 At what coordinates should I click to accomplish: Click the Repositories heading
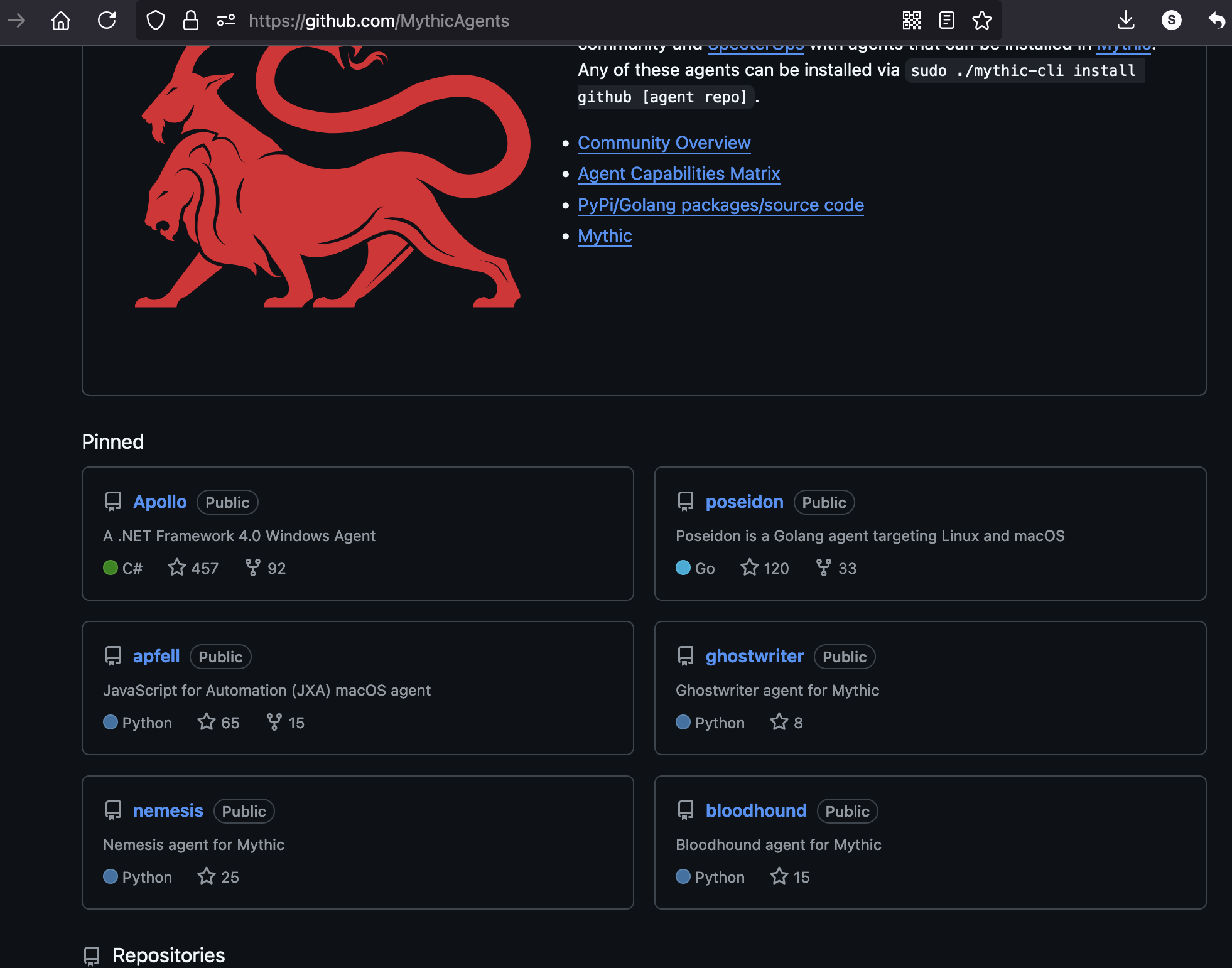[x=168, y=955]
